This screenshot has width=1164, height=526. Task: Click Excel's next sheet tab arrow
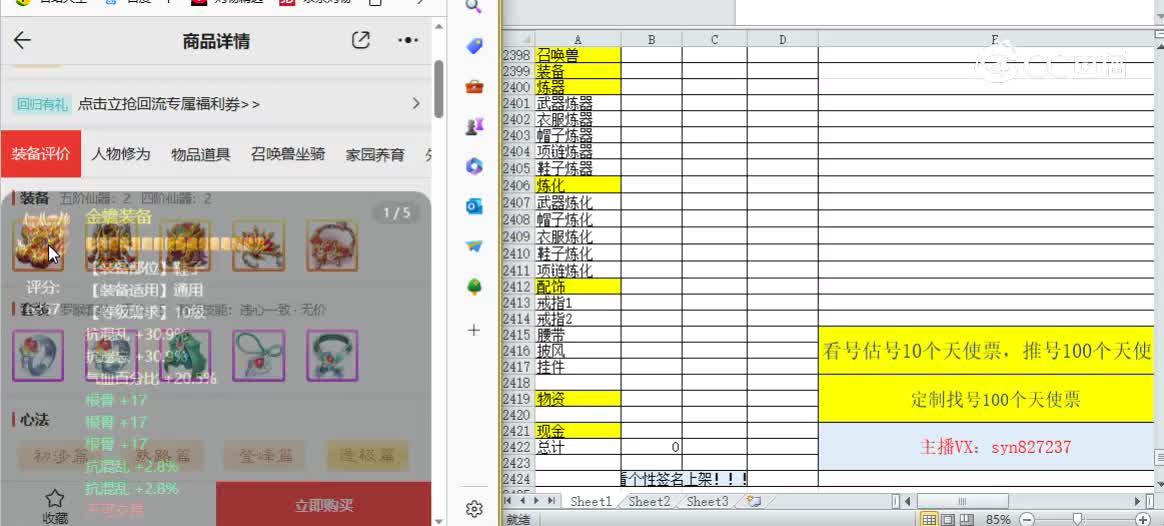(x=537, y=502)
